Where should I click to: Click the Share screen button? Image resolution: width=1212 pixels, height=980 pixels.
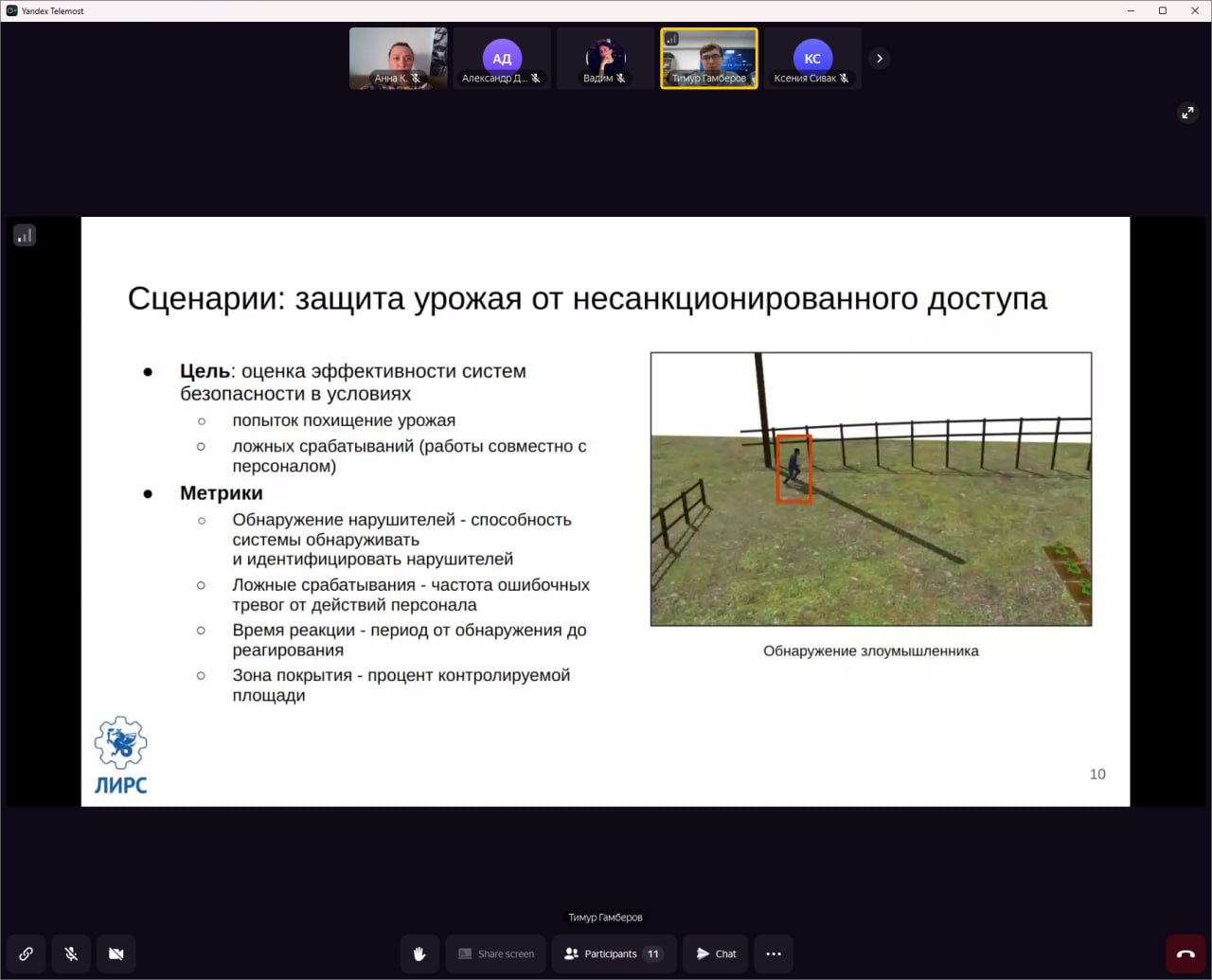pyautogui.click(x=495, y=953)
